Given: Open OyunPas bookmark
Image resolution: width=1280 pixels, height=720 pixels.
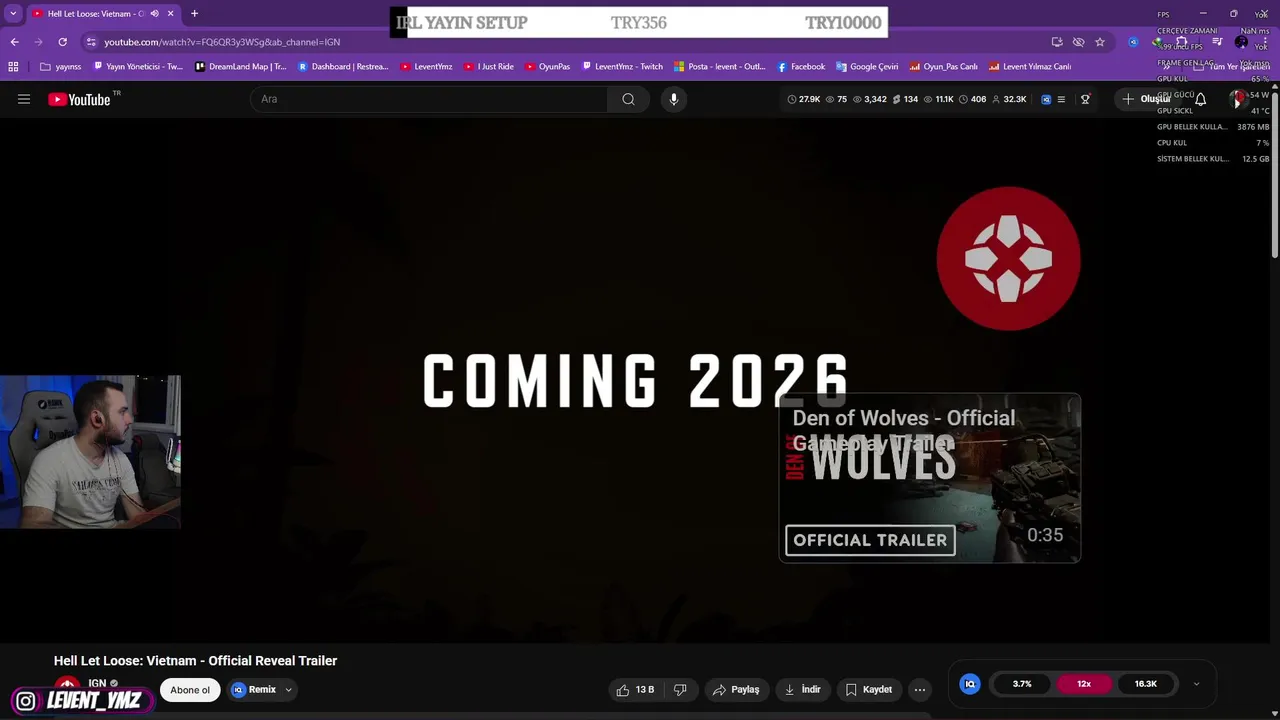Looking at the screenshot, I should pyautogui.click(x=547, y=67).
